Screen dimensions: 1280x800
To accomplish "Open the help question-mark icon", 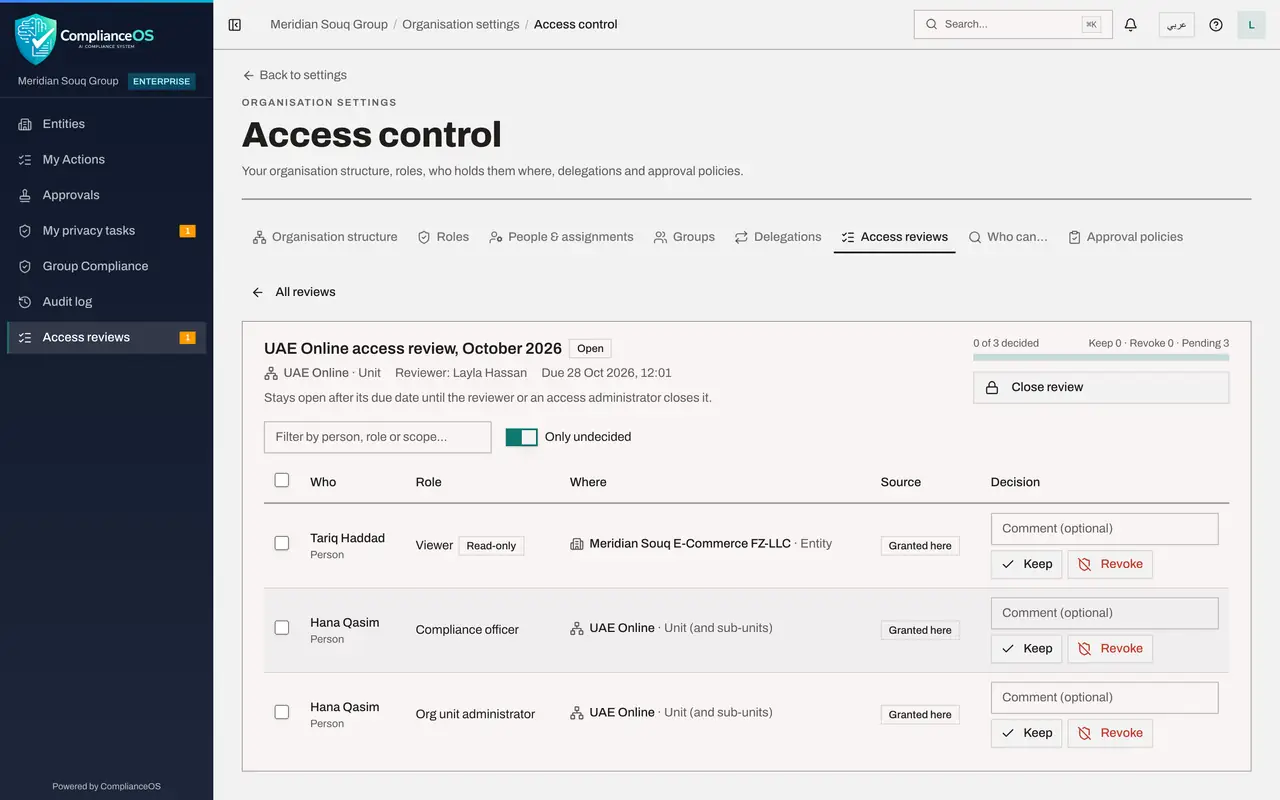I will [1216, 25].
